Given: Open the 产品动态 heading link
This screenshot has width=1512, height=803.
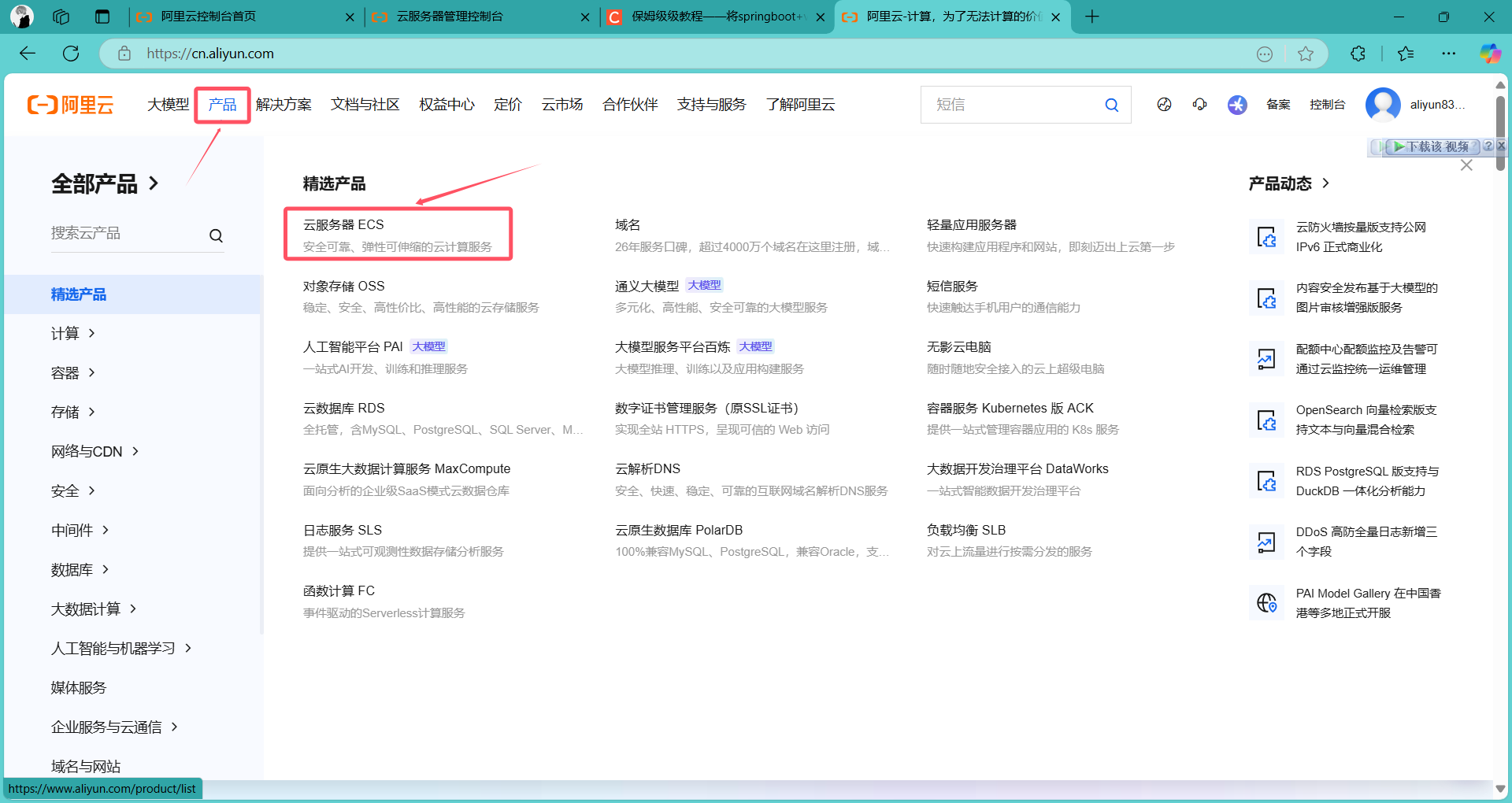Looking at the screenshot, I should [1289, 183].
